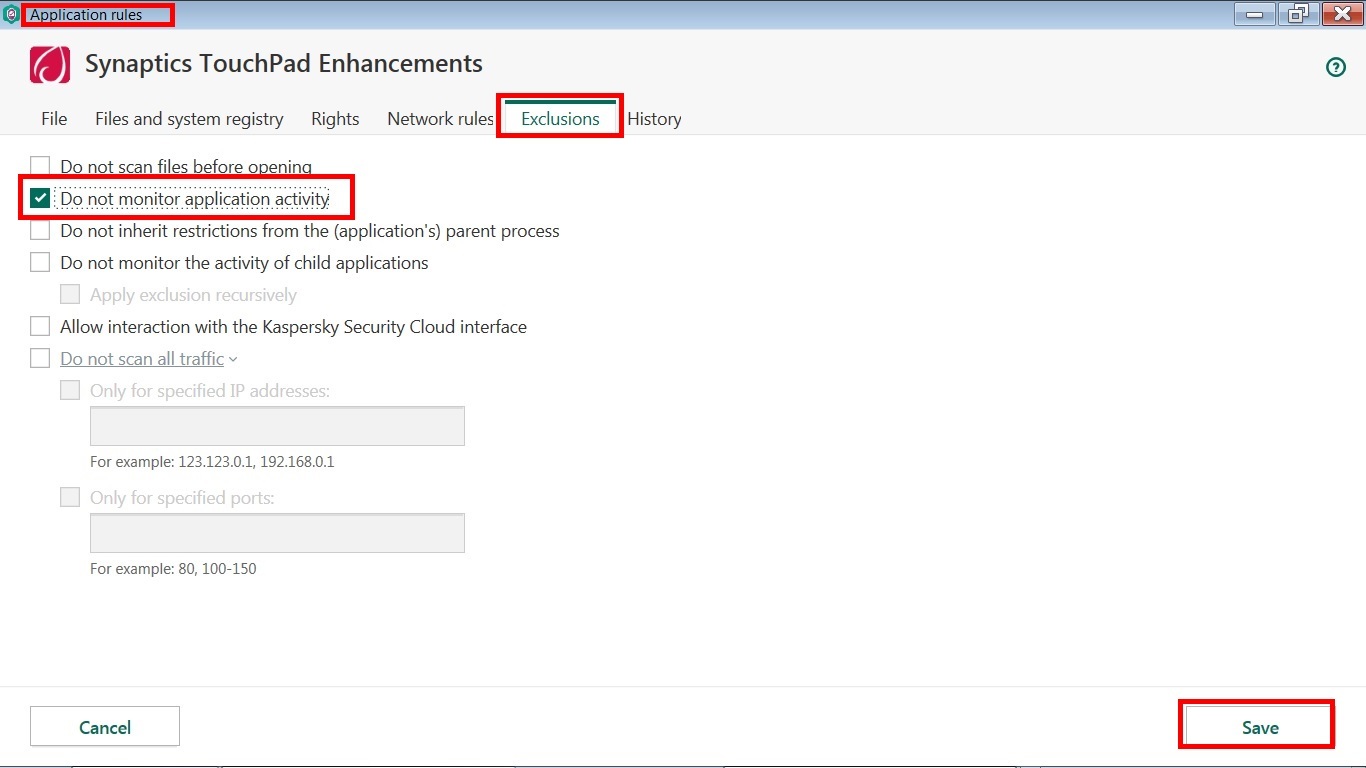1366x768 pixels.
Task: Click the example text 80, 100-150
Action: click(x=217, y=569)
